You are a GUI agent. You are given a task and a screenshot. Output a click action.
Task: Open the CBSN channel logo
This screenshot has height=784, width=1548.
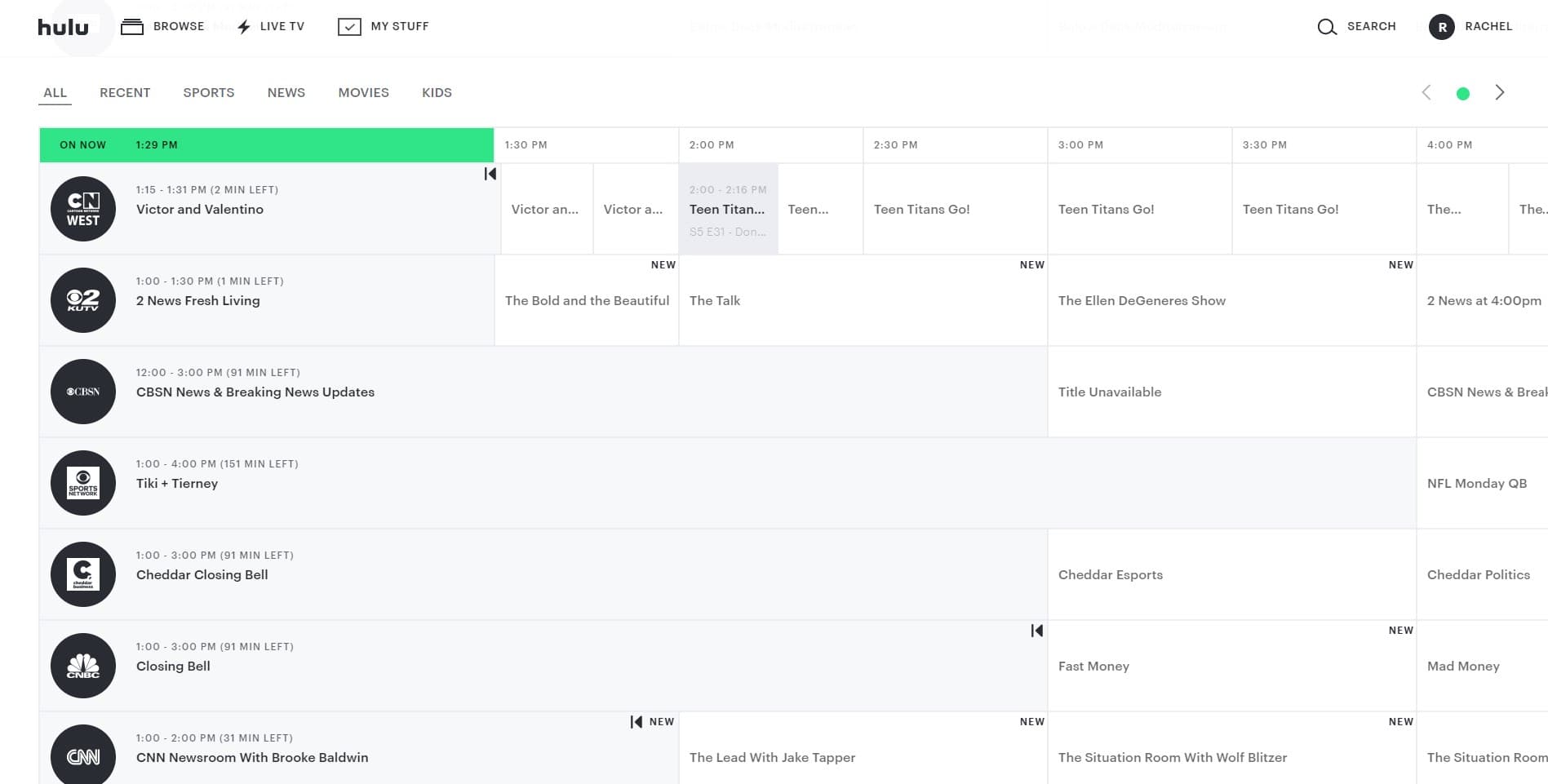tap(83, 392)
